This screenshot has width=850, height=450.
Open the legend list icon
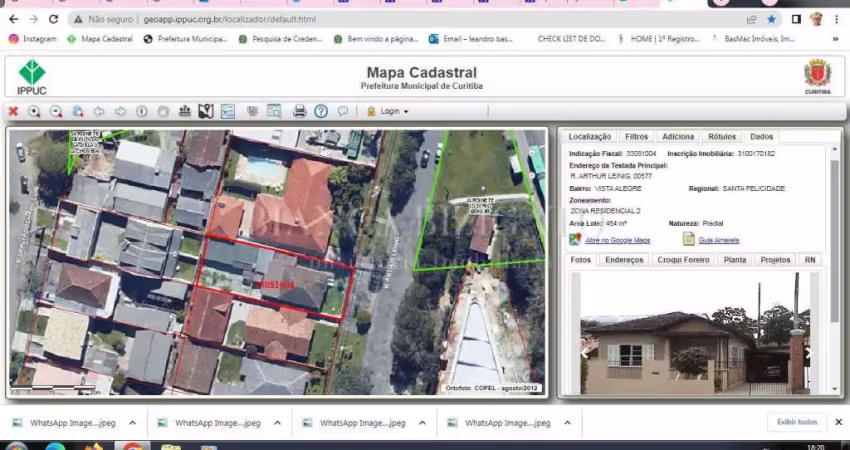coord(228,111)
